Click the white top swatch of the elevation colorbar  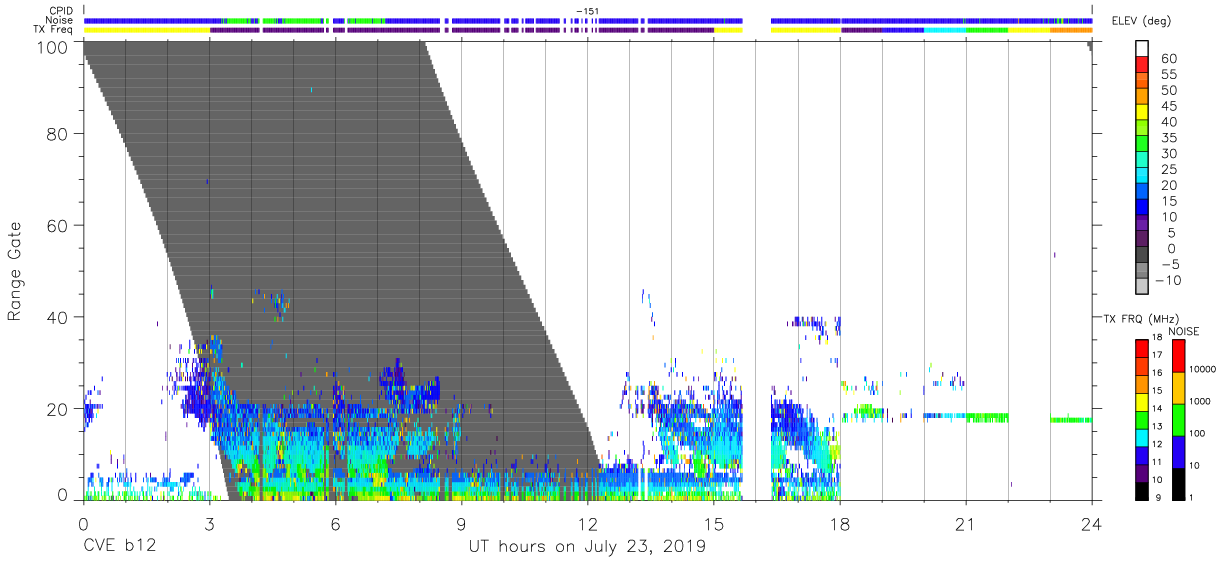(1143, 50)
